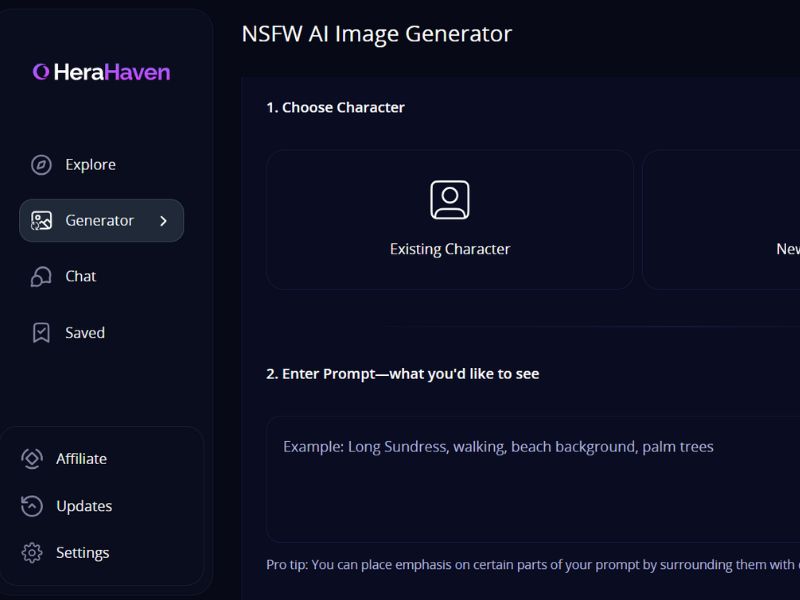
Task: Click the '1. Choose Character' label
Action: (335, 108)
